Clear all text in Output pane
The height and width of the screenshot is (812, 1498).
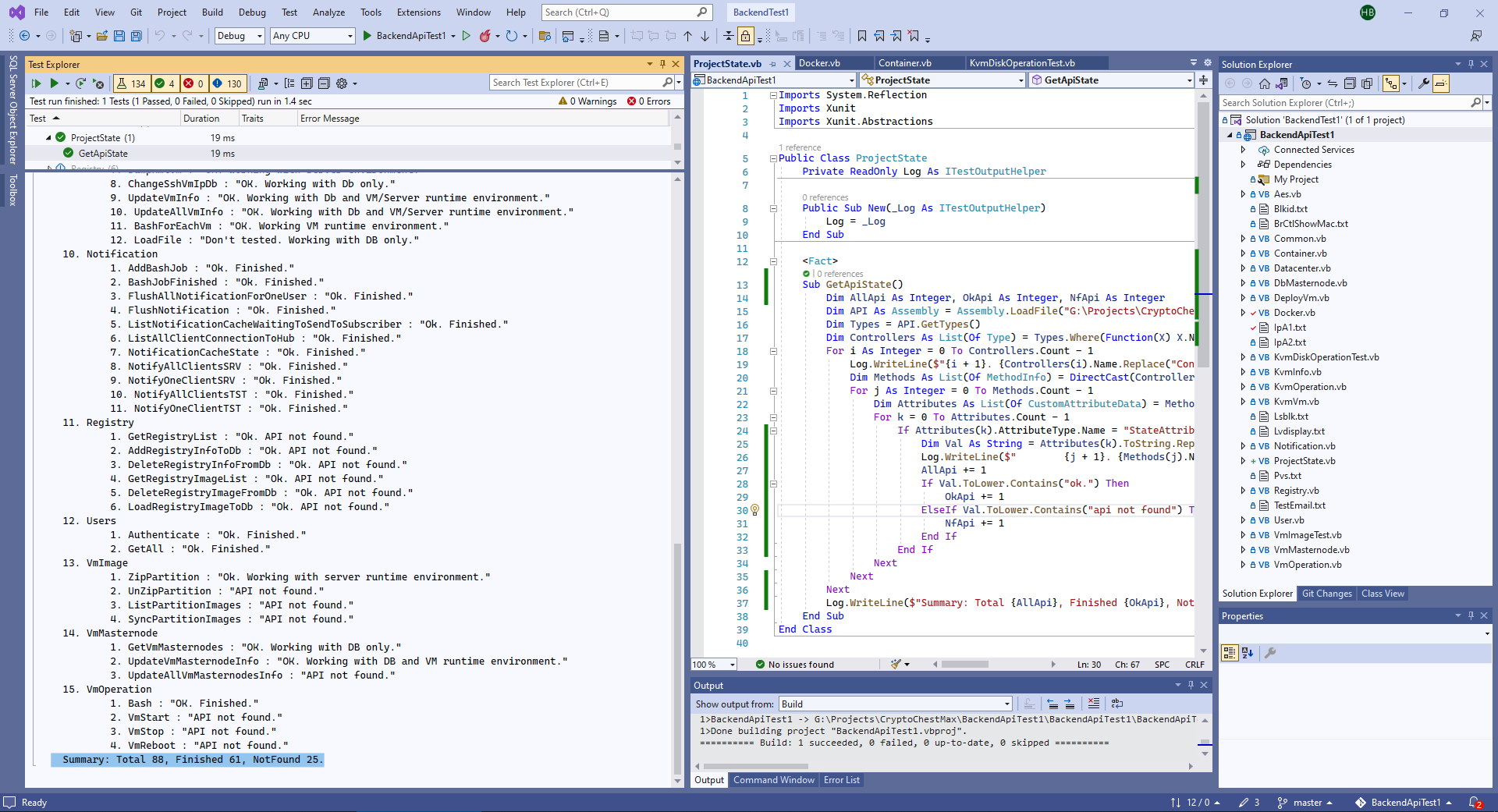point(1093,704)
